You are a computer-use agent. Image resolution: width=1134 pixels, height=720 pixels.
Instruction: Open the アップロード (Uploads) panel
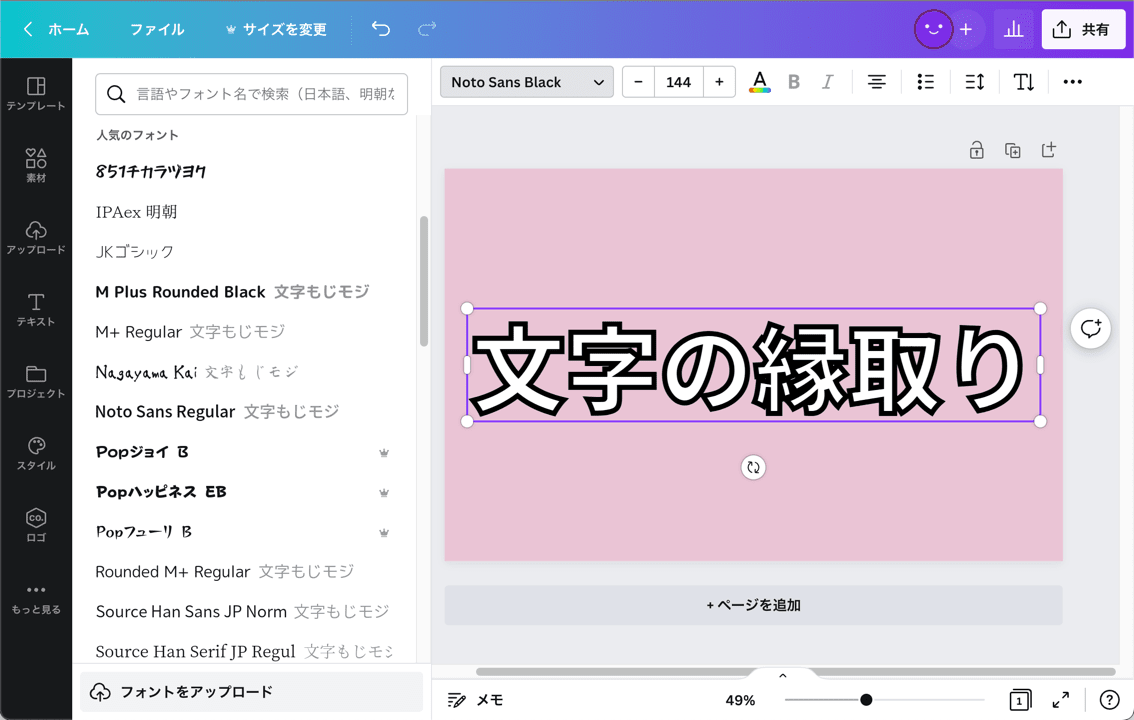[37, 239]
